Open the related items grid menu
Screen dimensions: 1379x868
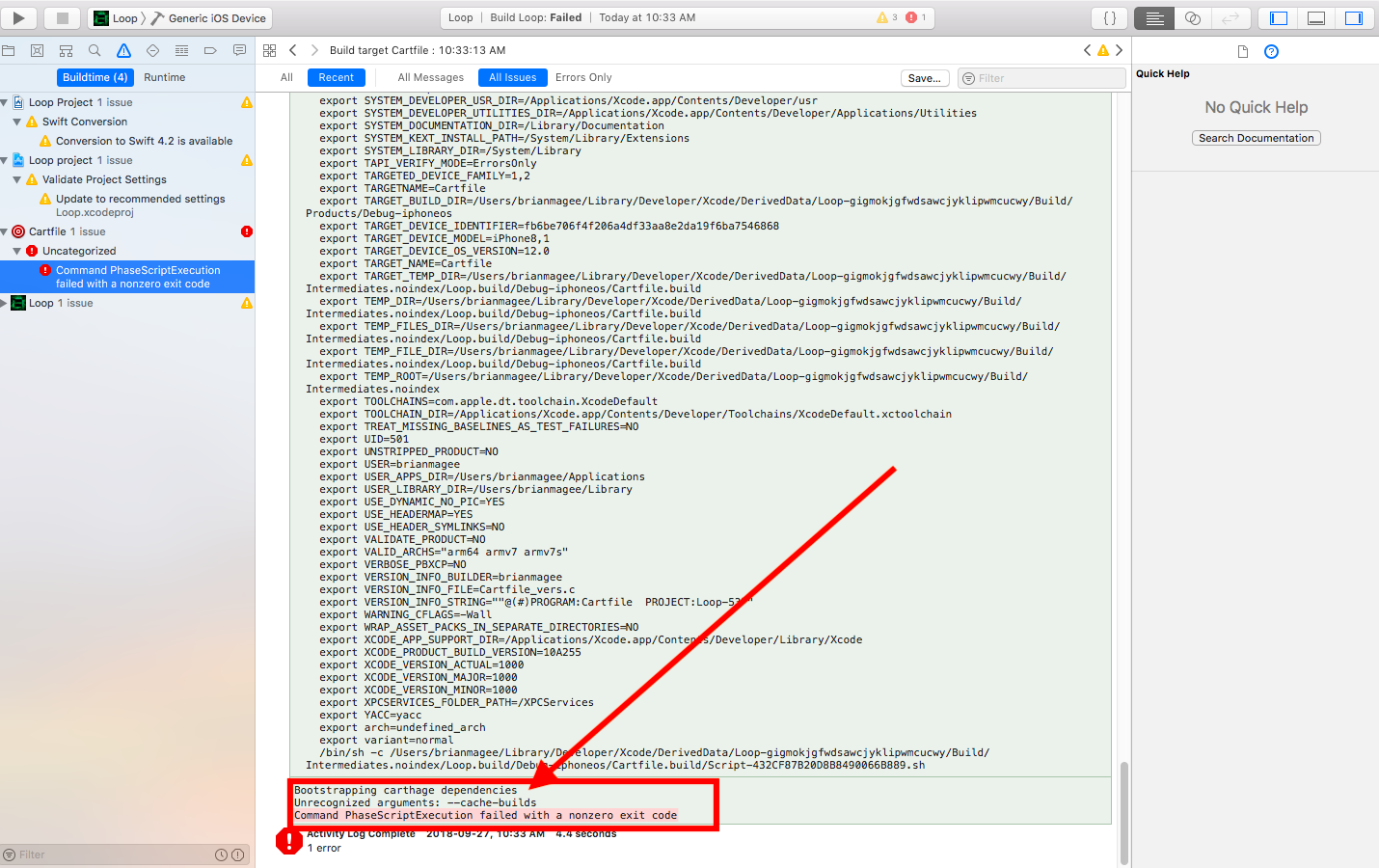coord(270,50)
